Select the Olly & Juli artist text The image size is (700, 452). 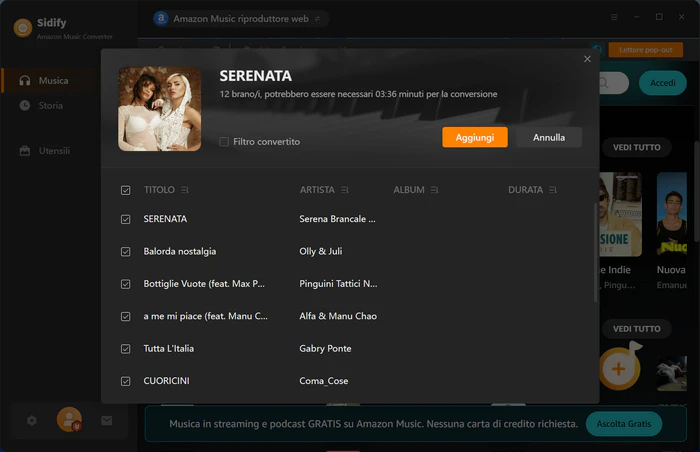click(321, 251)
